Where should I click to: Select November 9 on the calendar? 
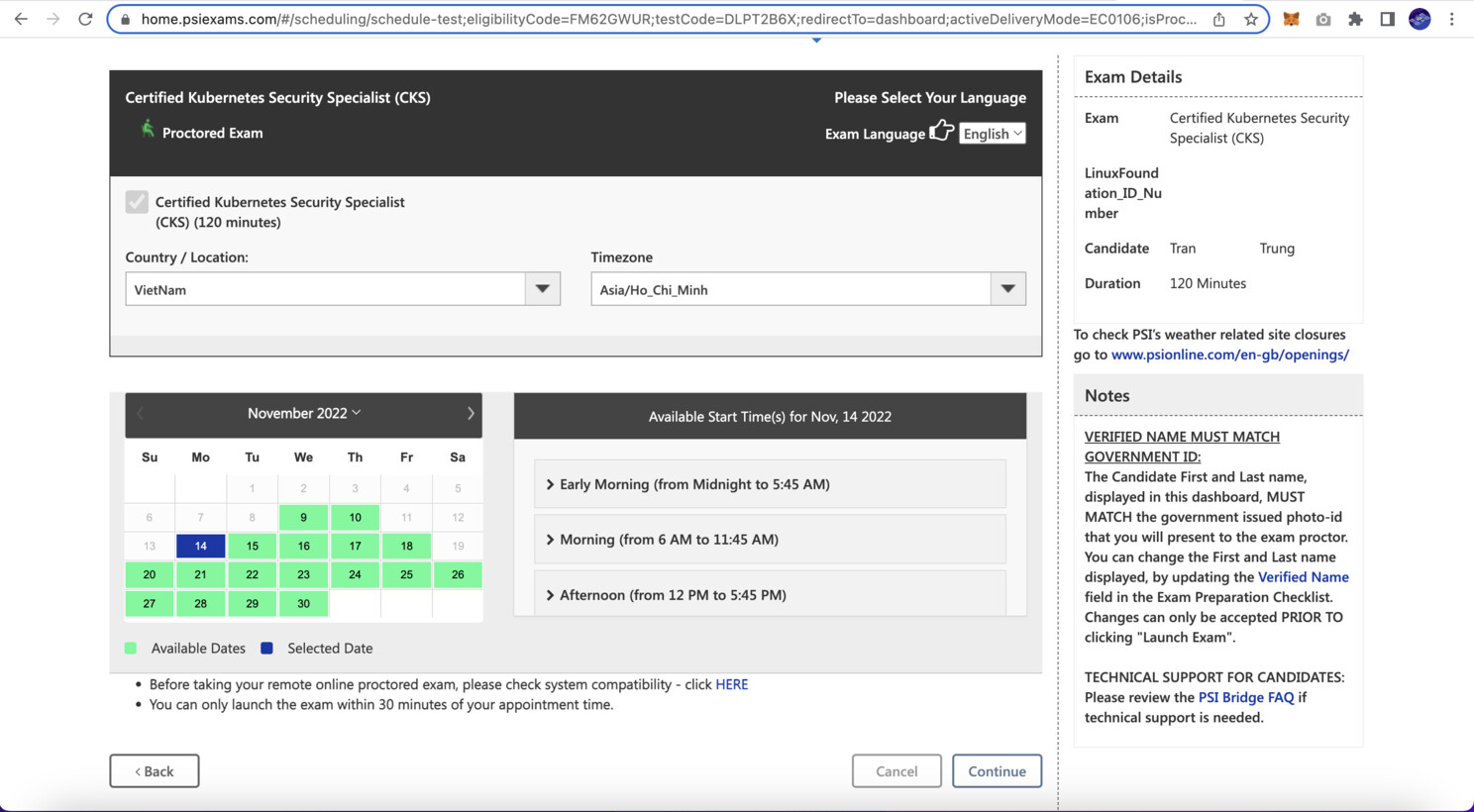(x=303, y=517)
